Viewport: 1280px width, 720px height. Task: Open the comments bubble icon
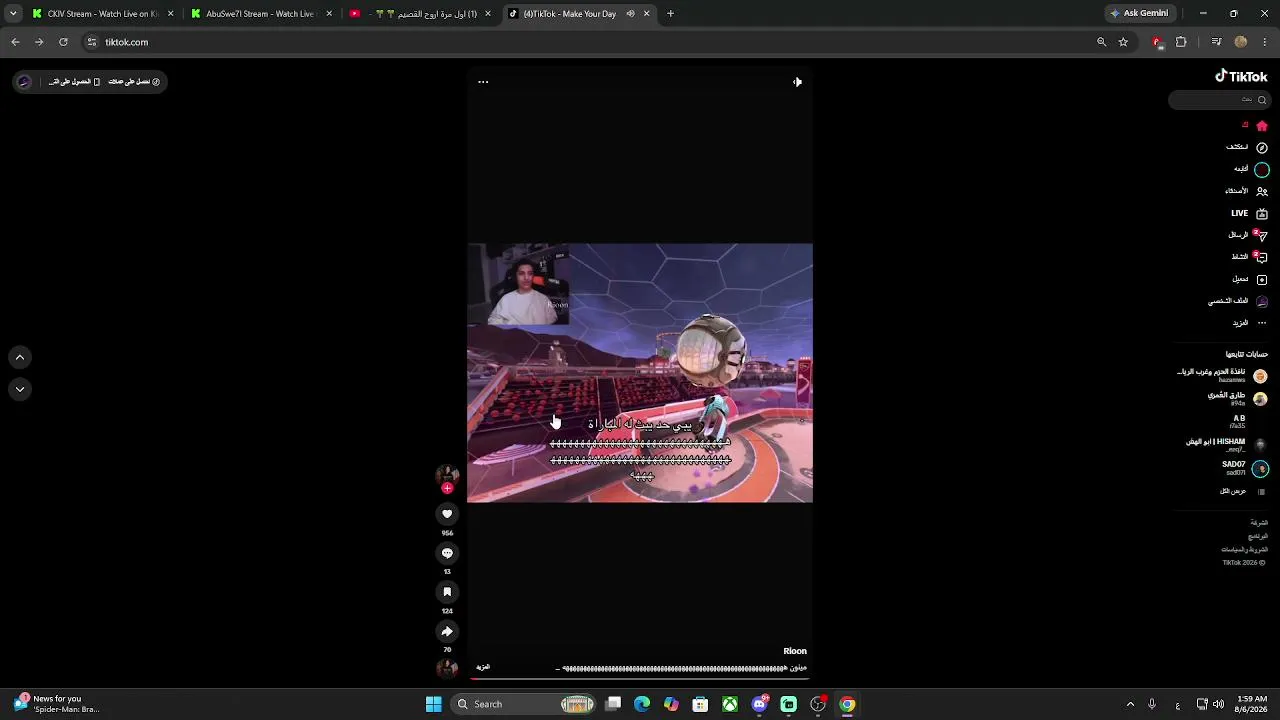pyautogui.click(x=447, y=553)
